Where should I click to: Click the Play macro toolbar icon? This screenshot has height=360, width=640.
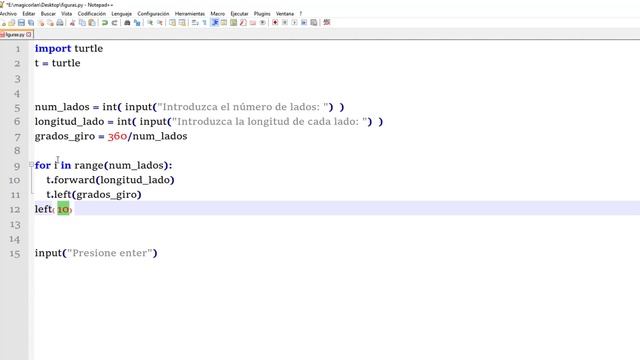[x=294, y=23]
